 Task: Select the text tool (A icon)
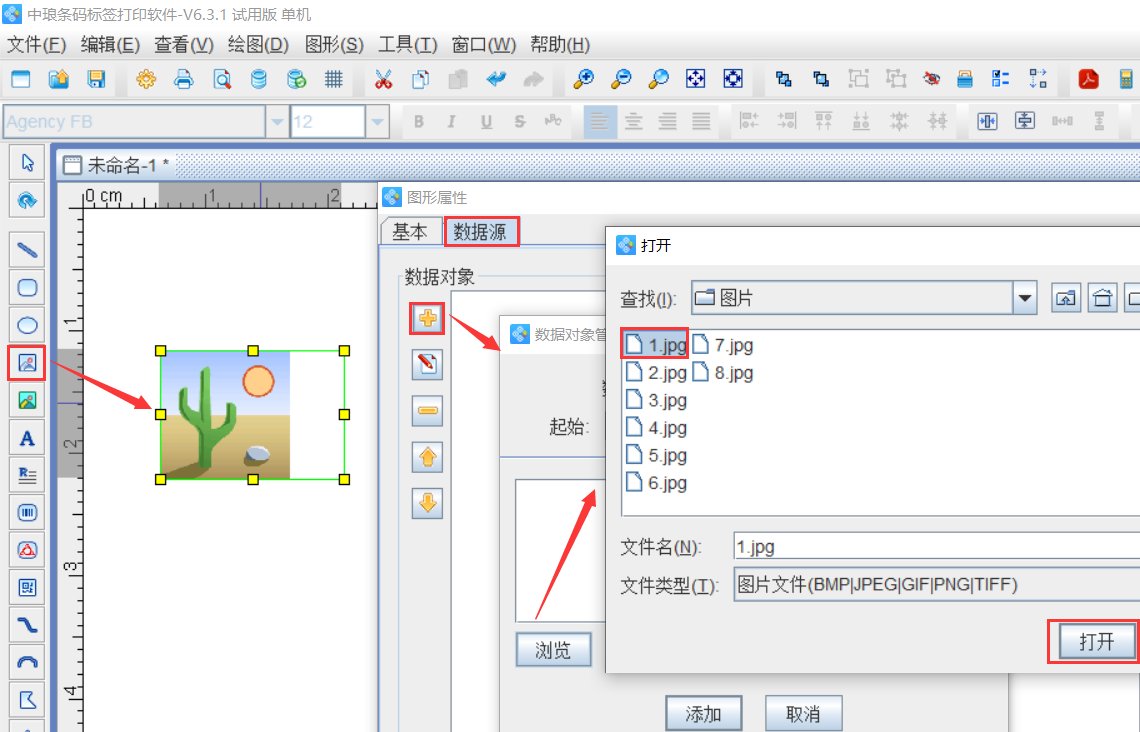point(26,437)
